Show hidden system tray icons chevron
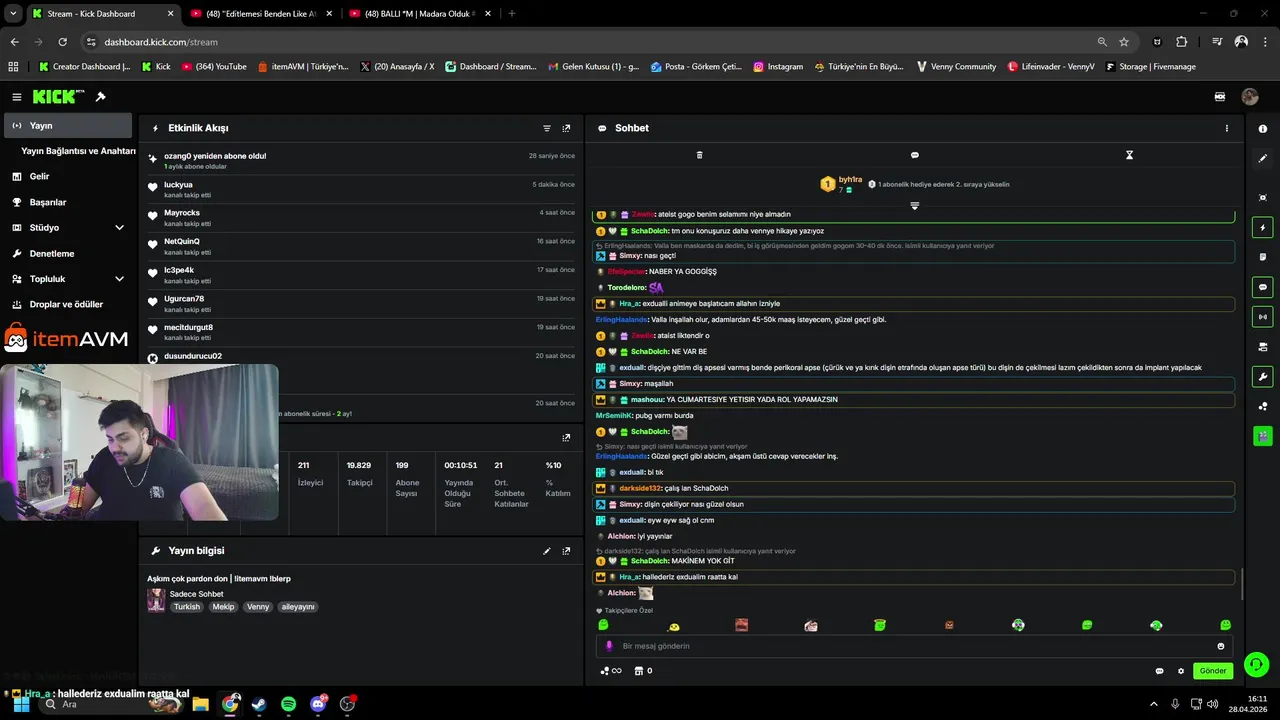This screenshot has height=720, width=1280. [1153, 704]
